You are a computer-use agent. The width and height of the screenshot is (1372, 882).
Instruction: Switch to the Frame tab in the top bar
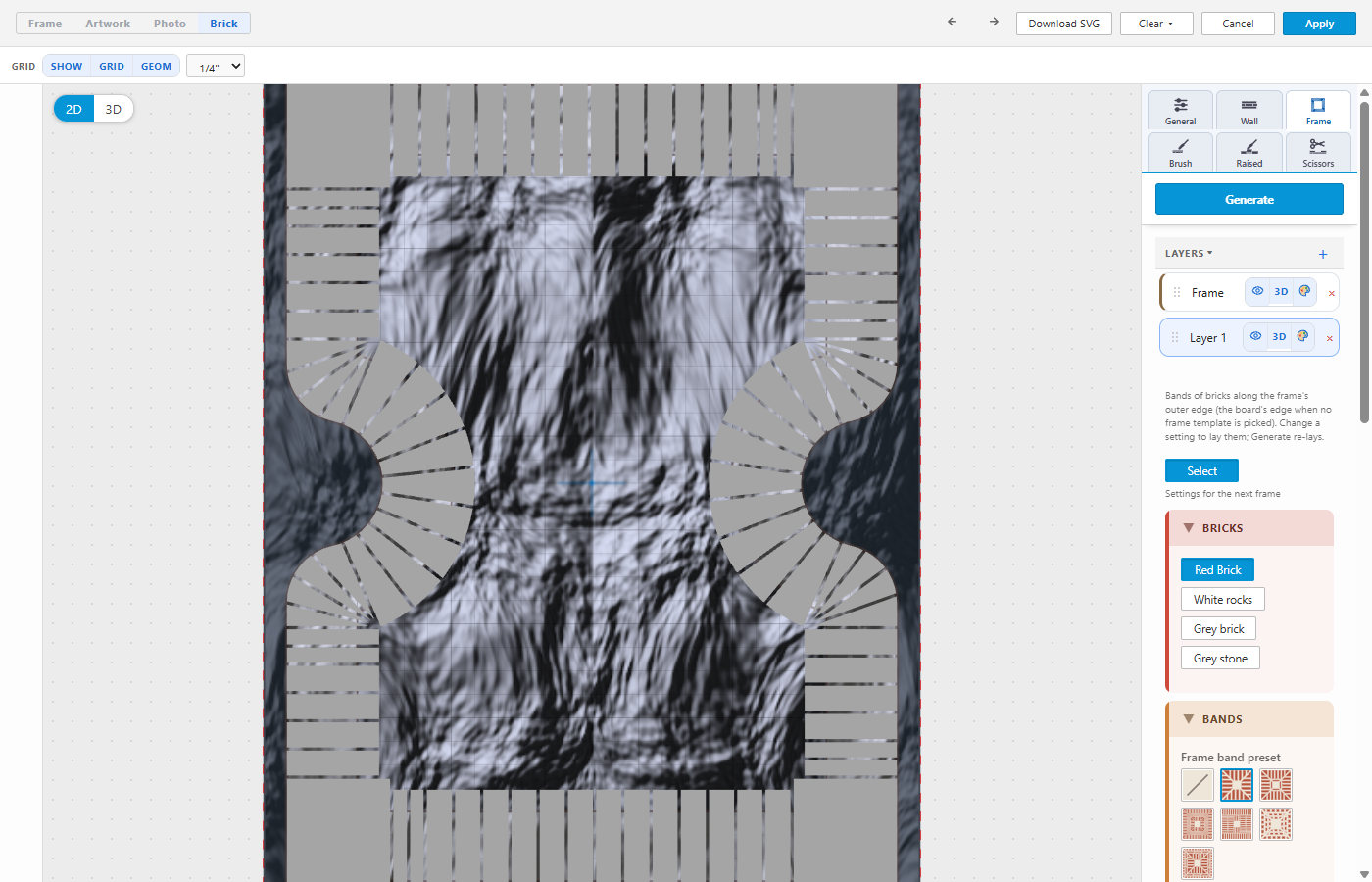point(45,24)
